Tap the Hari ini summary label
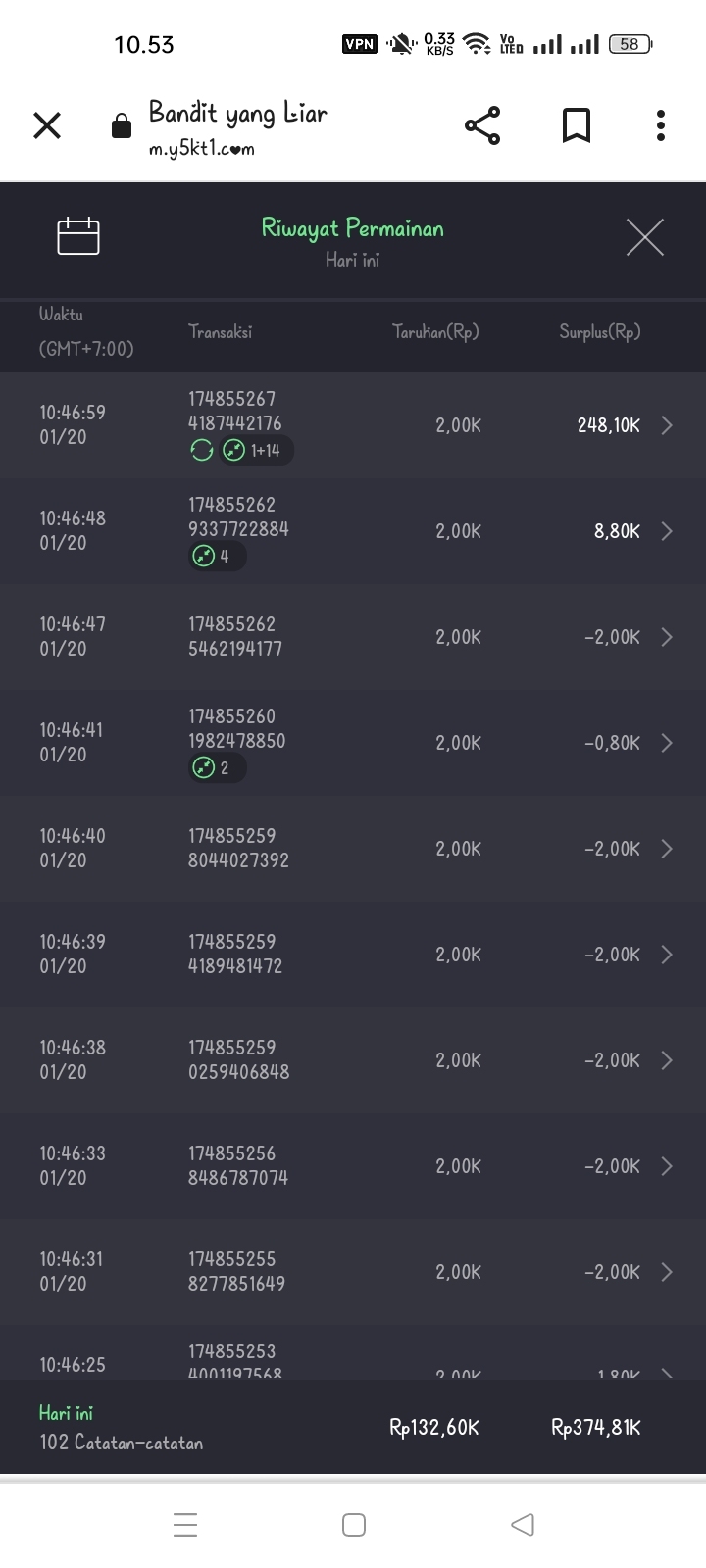The image size is (706, 1568). (x=66, y=1413)
